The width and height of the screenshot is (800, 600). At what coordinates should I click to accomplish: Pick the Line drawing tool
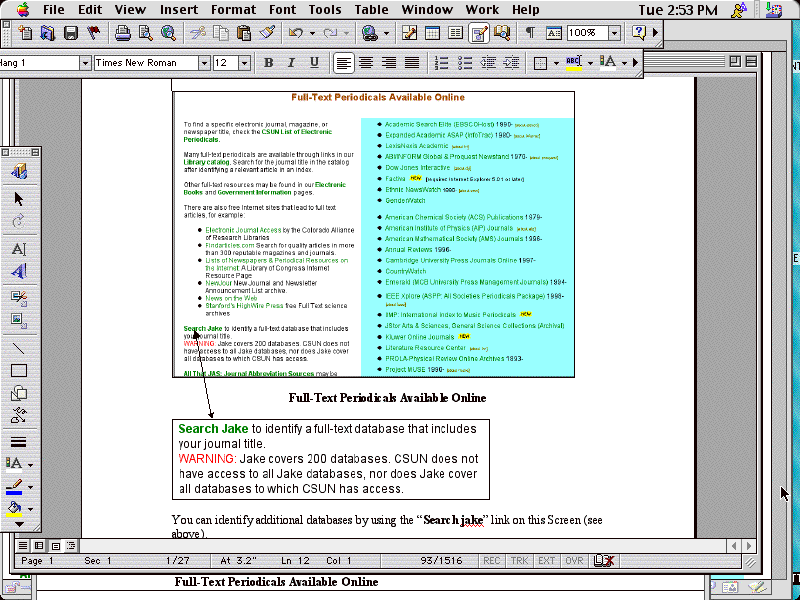(19, 348)
